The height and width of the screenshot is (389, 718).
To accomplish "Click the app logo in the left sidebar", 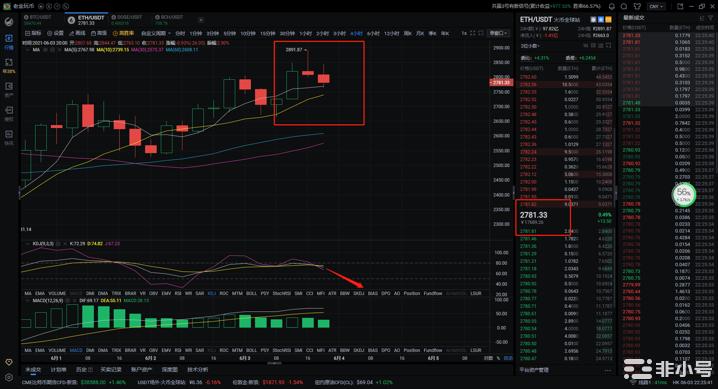I will click(9, 21).
